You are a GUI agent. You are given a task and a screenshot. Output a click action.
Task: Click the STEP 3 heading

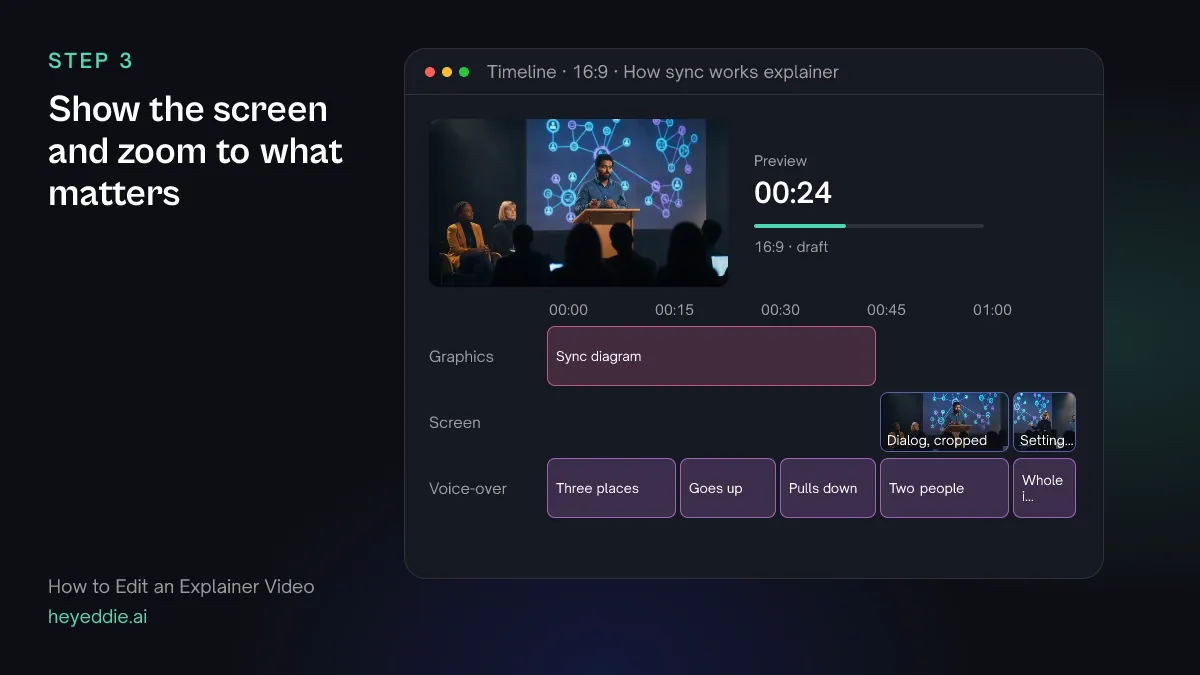tap(91, 61)
